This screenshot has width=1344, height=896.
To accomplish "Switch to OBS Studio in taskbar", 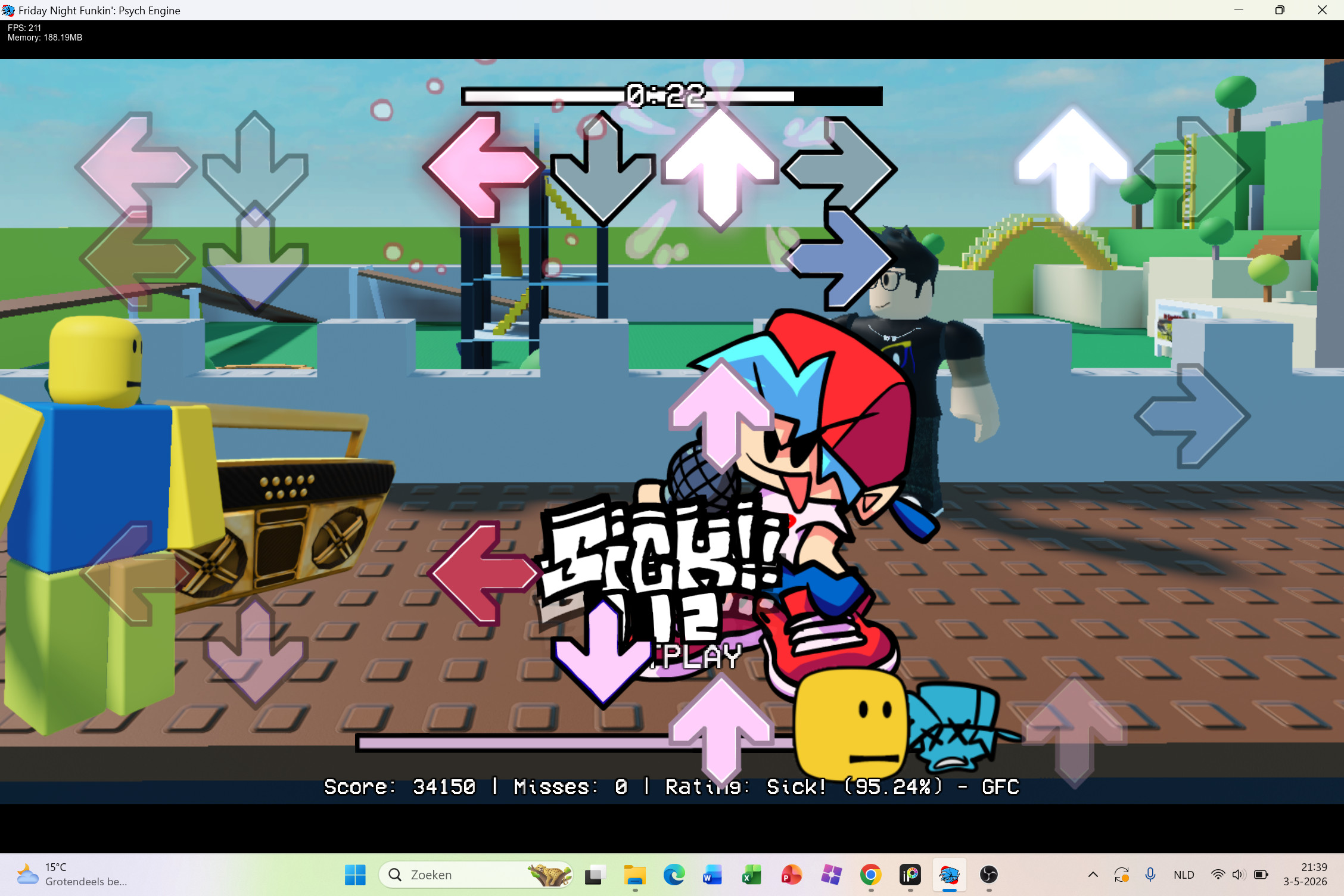I will (x=989, y=875).
